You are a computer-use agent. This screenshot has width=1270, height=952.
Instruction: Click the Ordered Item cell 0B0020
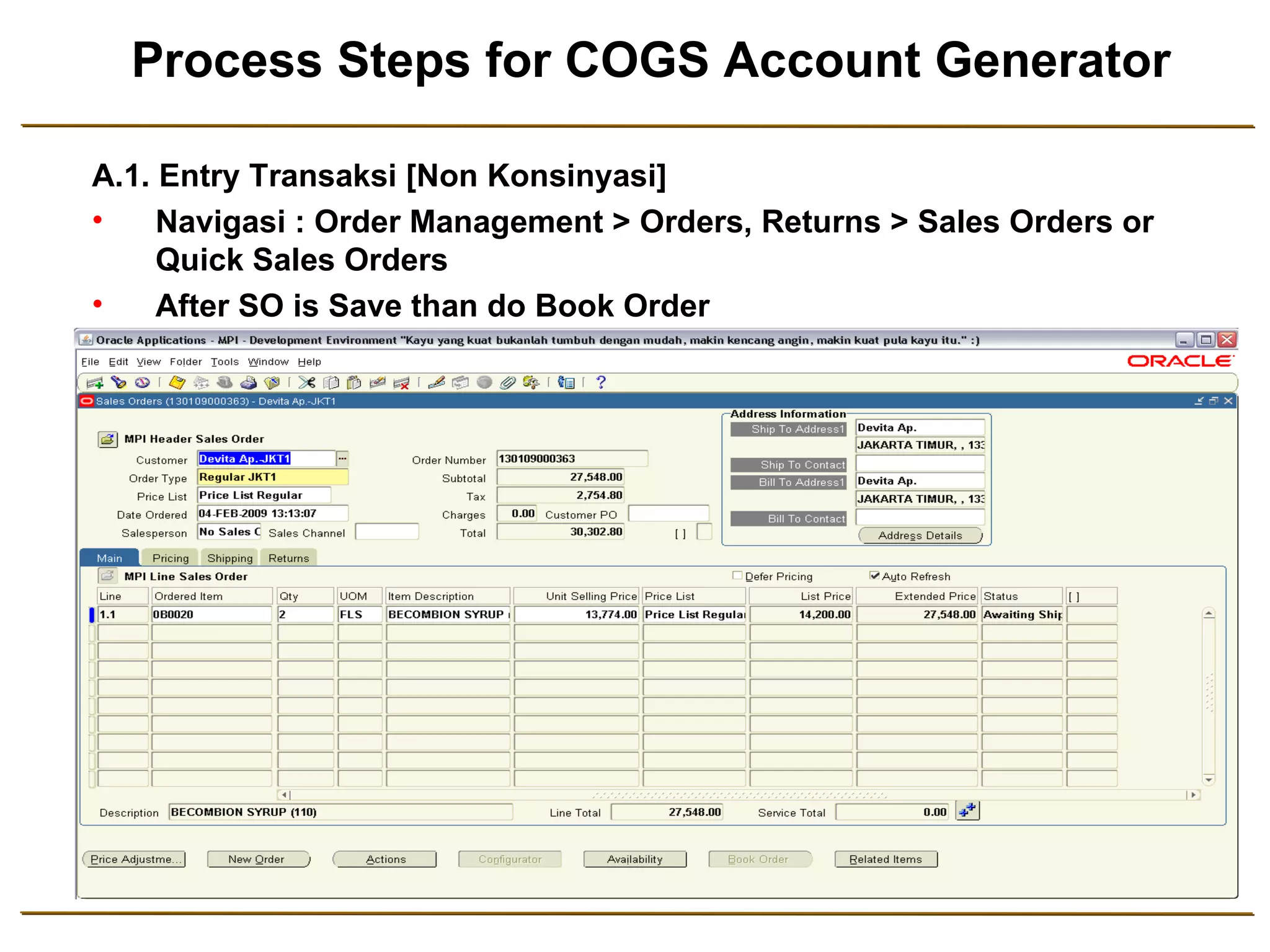211,614
